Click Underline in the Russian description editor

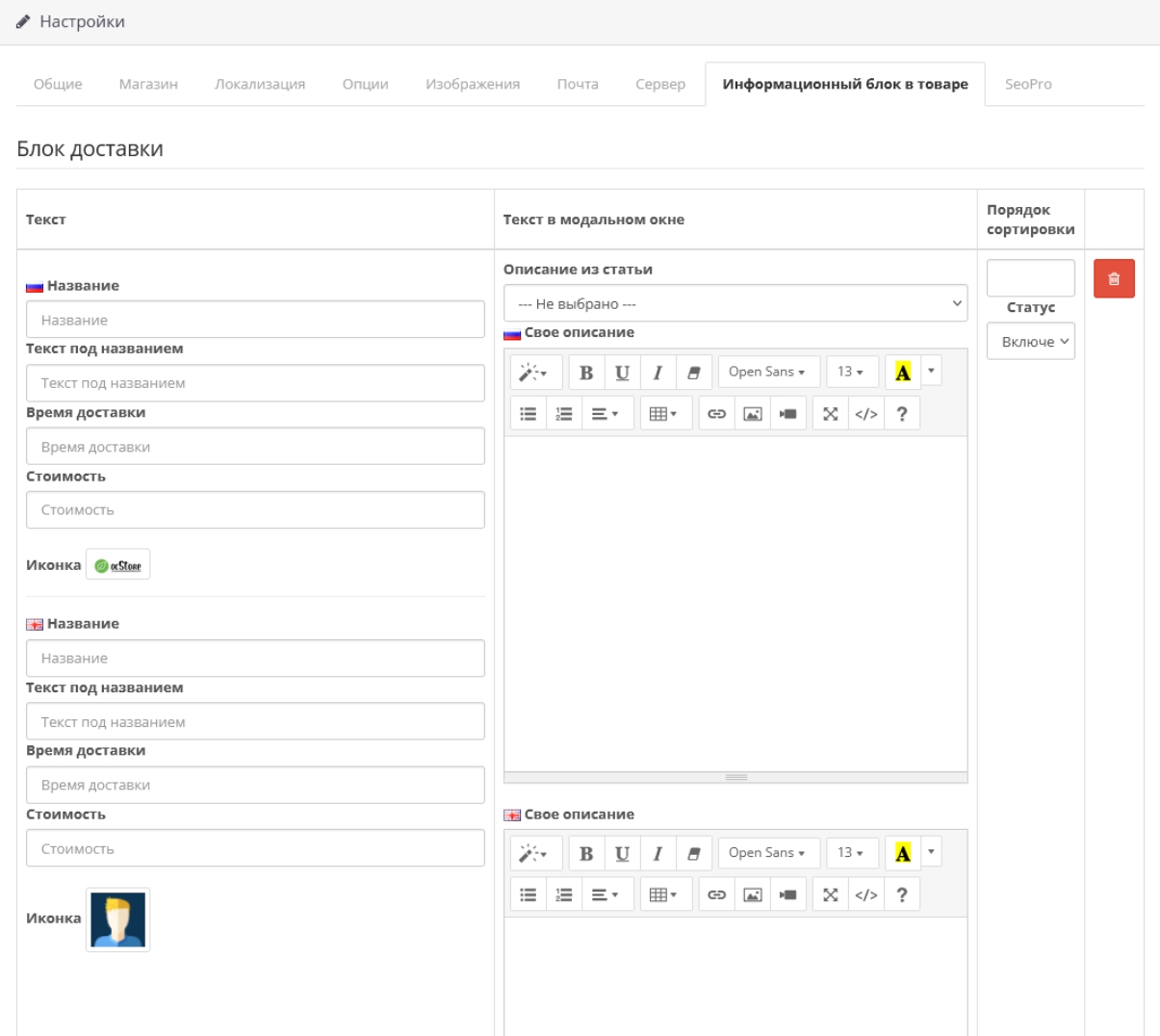[x=622, y=373]
